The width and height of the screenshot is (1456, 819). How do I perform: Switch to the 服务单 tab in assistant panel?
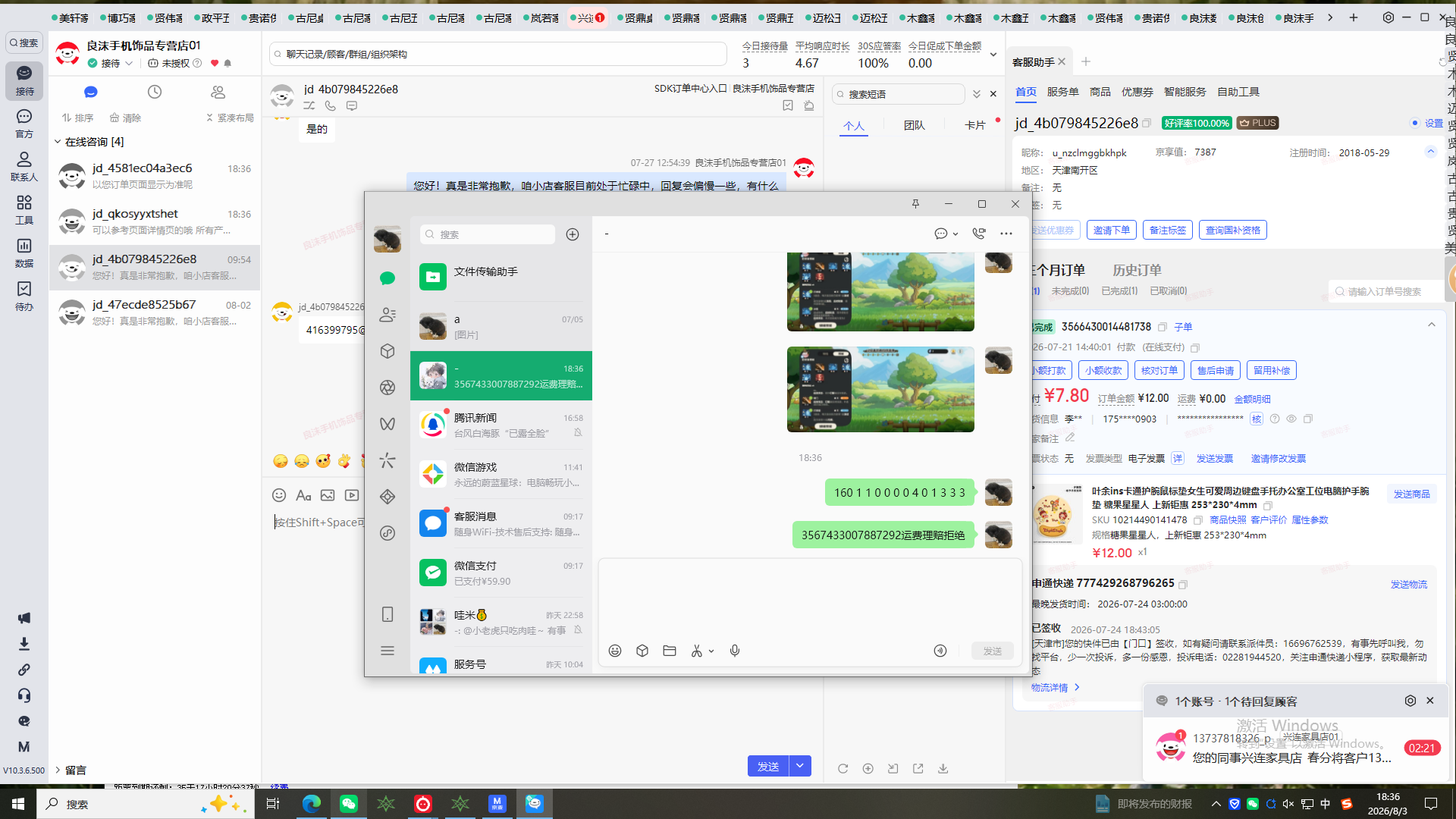(x=1062, y=92)
